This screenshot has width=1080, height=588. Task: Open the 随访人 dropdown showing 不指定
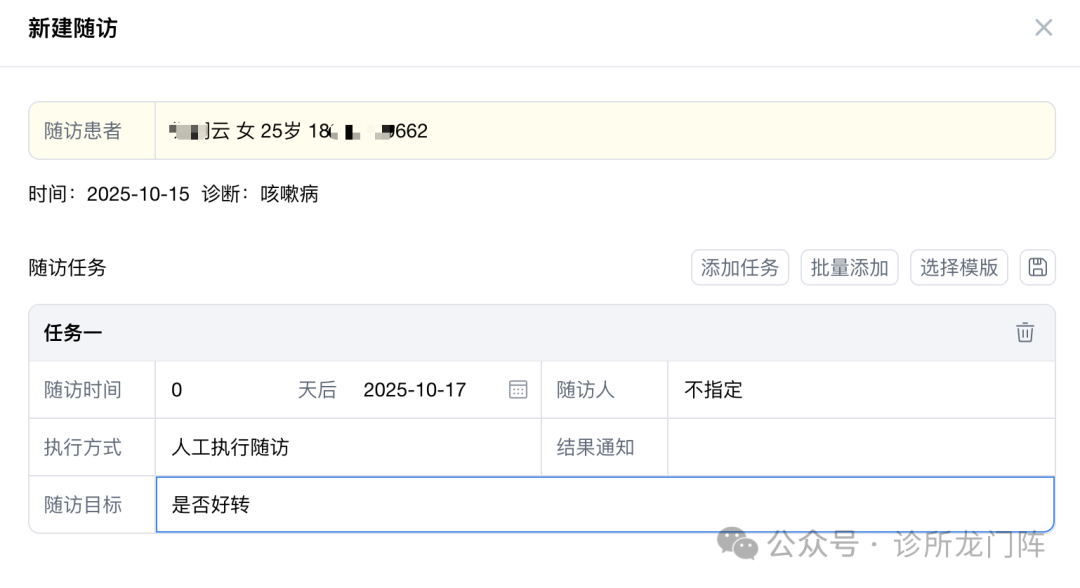tap(860, 390)
